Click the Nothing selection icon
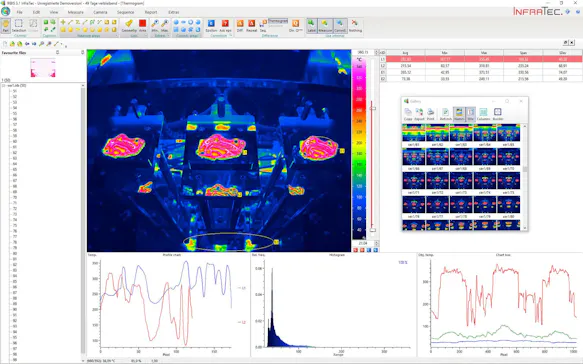Viewport: 583px width, 364px height. (355, 26)
